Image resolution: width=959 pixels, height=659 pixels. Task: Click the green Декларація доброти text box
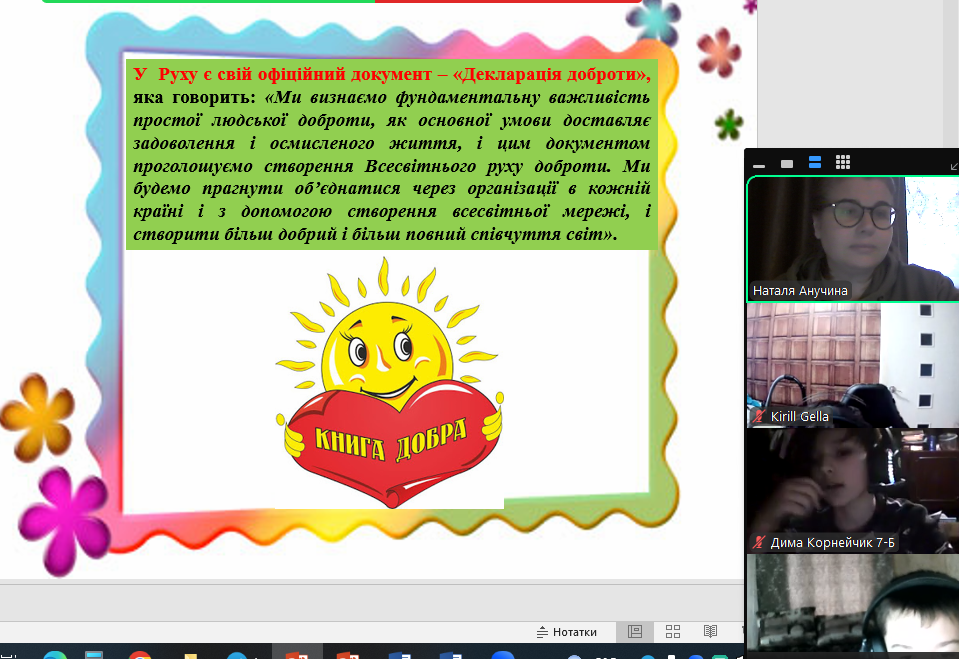click(x=391, y=154)
